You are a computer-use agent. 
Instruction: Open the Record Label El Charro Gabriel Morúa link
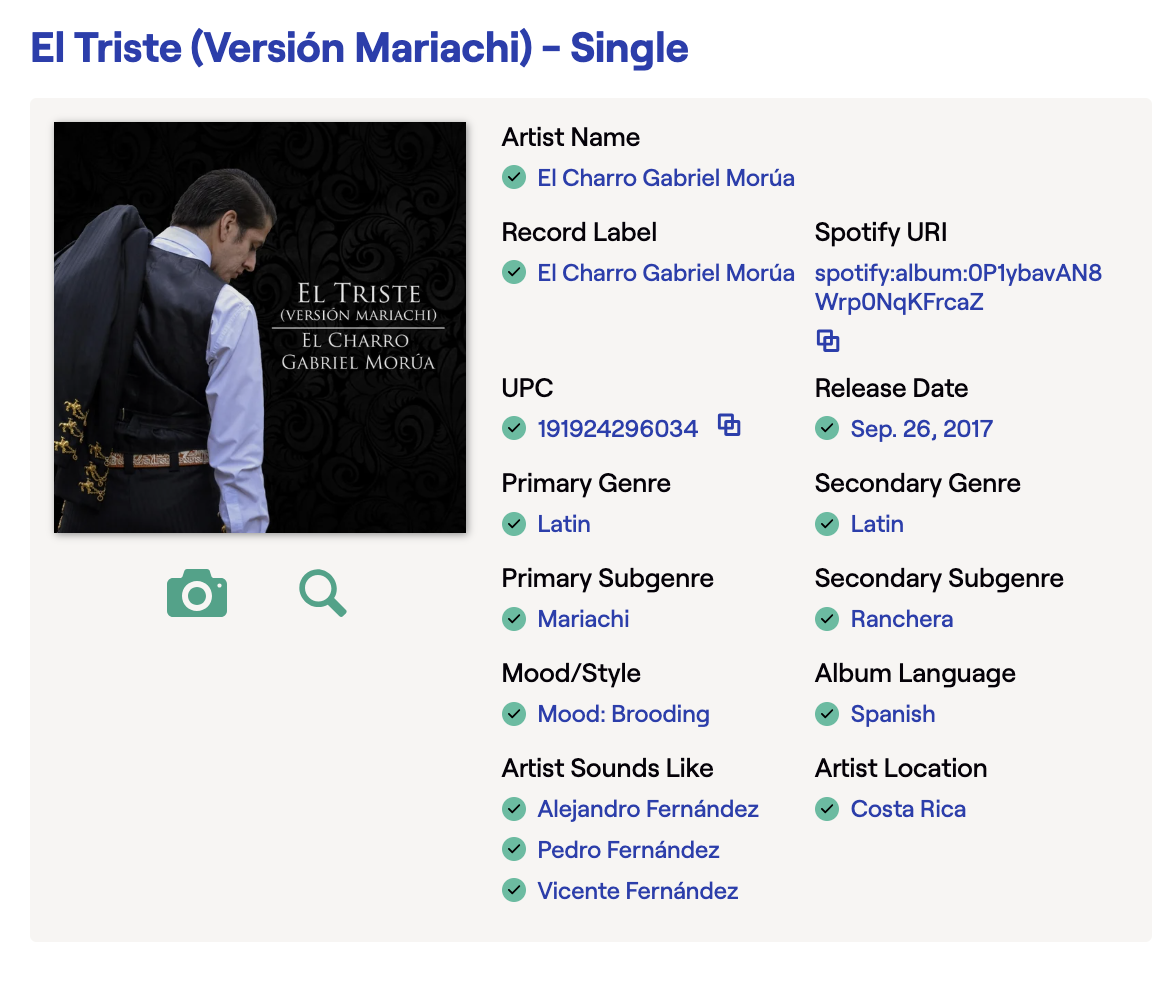(x=665, y=273)
